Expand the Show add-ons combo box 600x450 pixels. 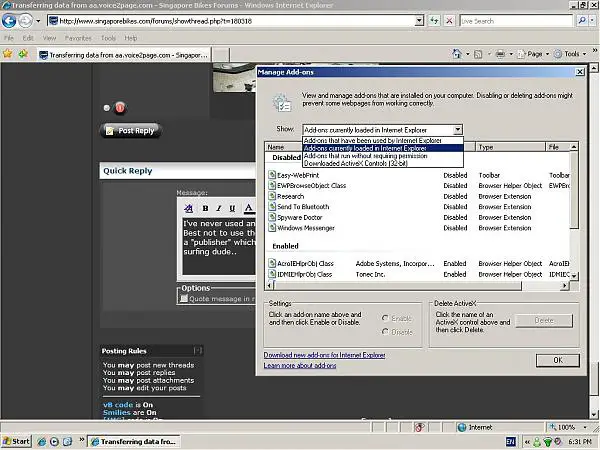458,130
